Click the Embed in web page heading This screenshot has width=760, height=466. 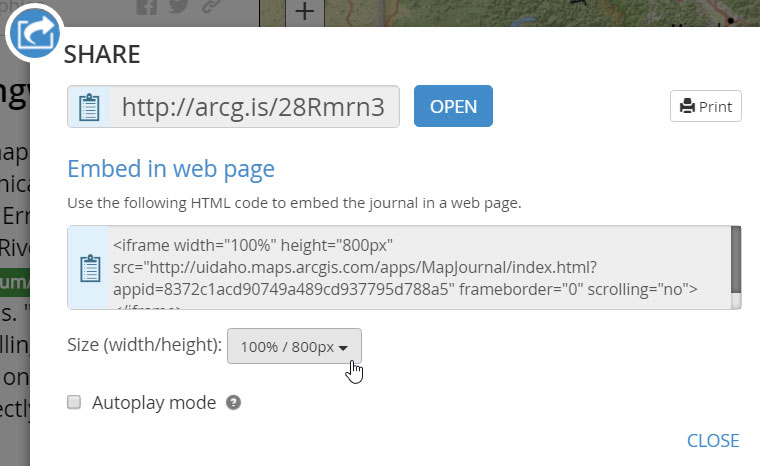[x=171, y=169]
